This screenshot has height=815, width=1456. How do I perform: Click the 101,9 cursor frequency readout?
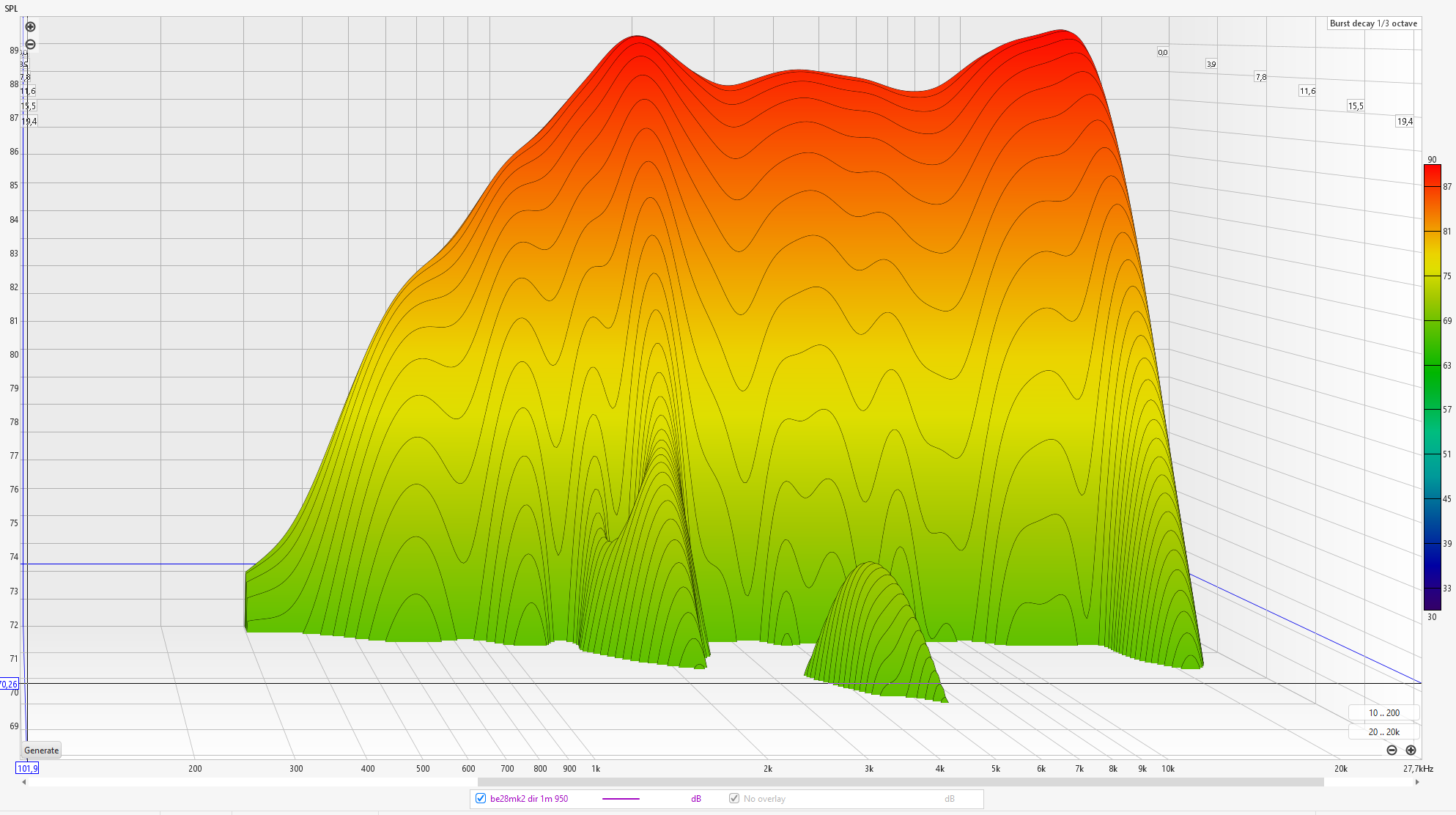coord(27,768)
